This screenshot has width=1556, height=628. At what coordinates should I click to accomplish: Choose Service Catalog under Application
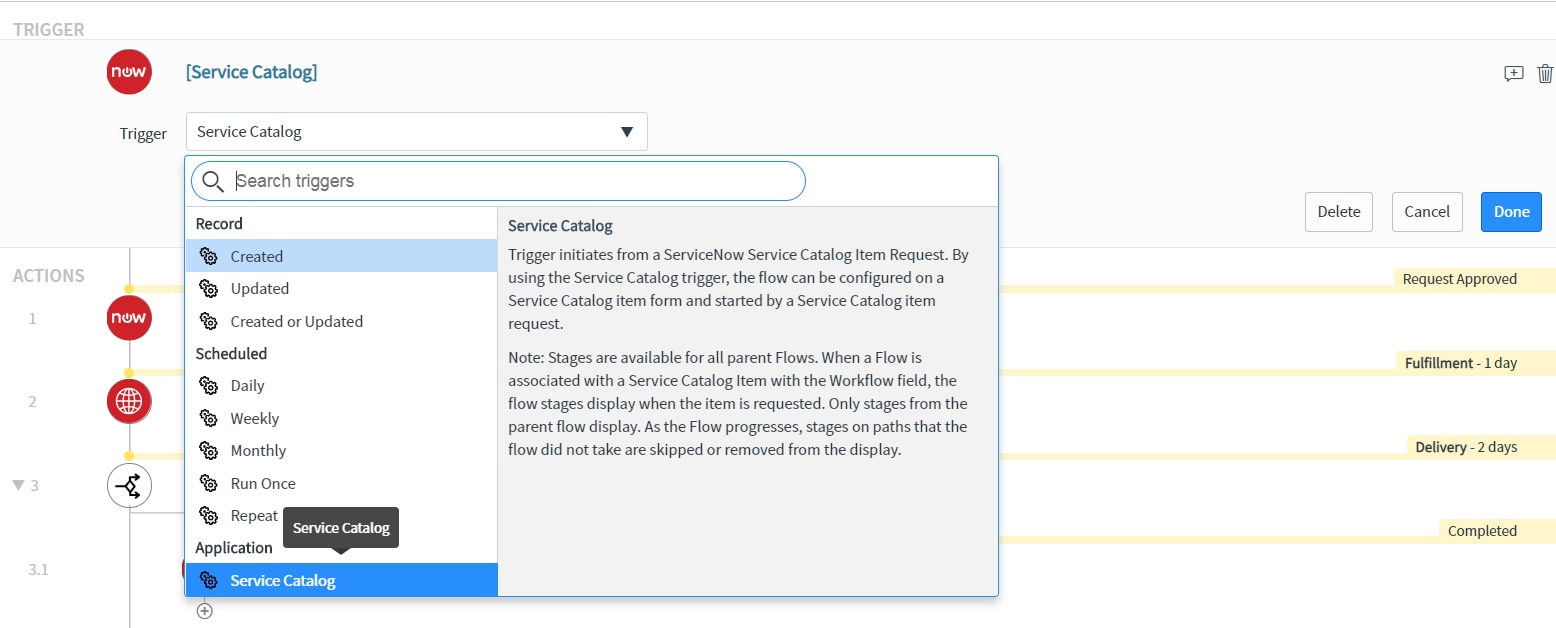tap(283, 580)
